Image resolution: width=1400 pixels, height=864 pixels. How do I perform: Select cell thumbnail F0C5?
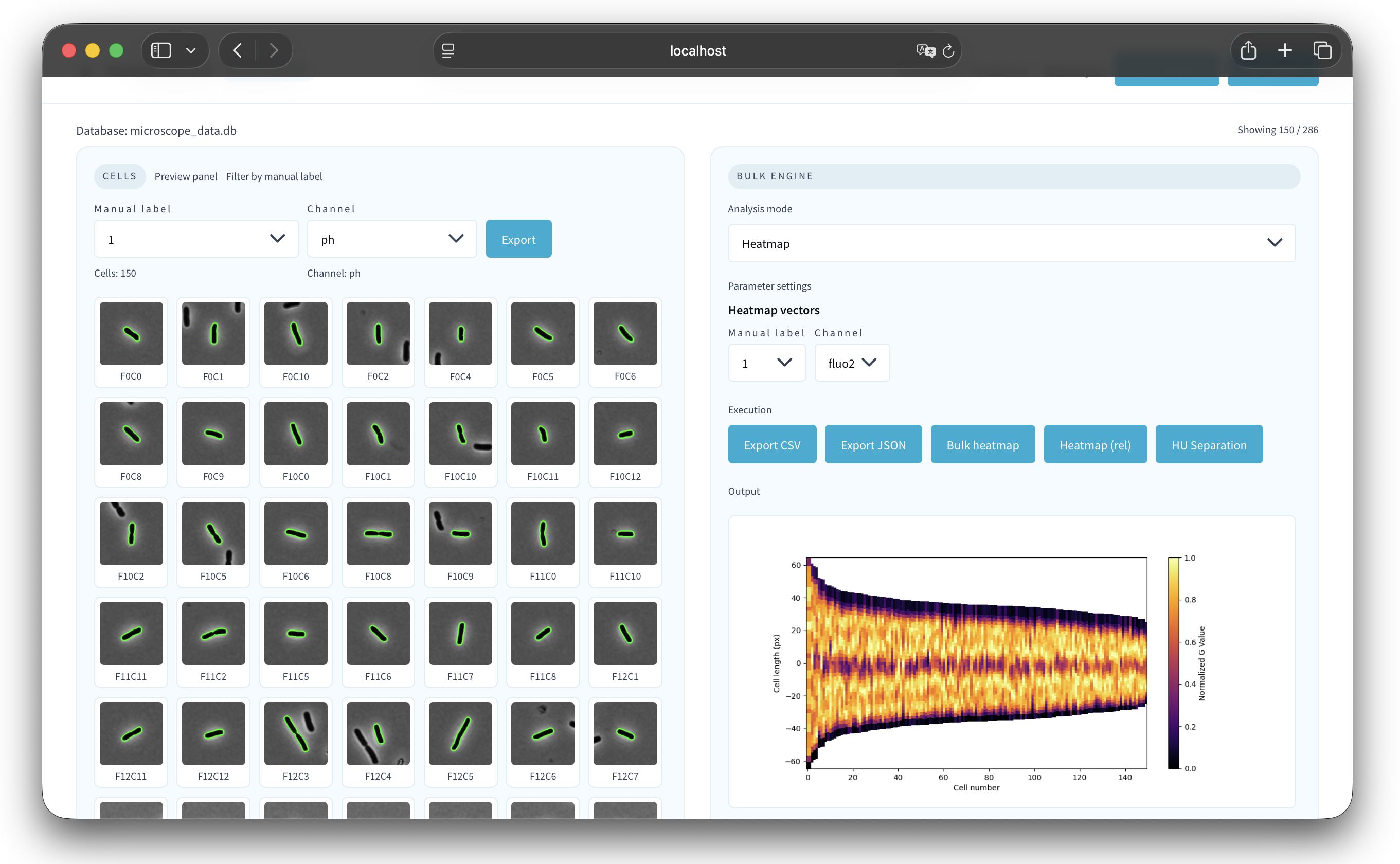point(542,343)
